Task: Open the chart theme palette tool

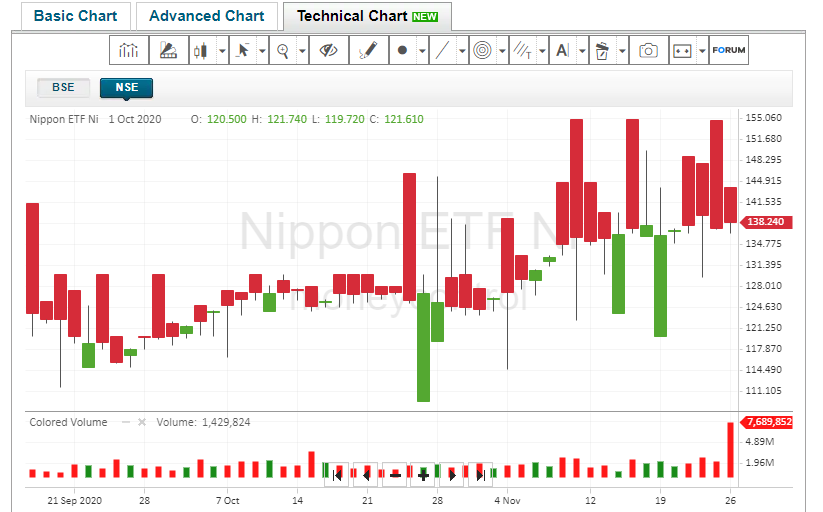Action: (168, 50)
